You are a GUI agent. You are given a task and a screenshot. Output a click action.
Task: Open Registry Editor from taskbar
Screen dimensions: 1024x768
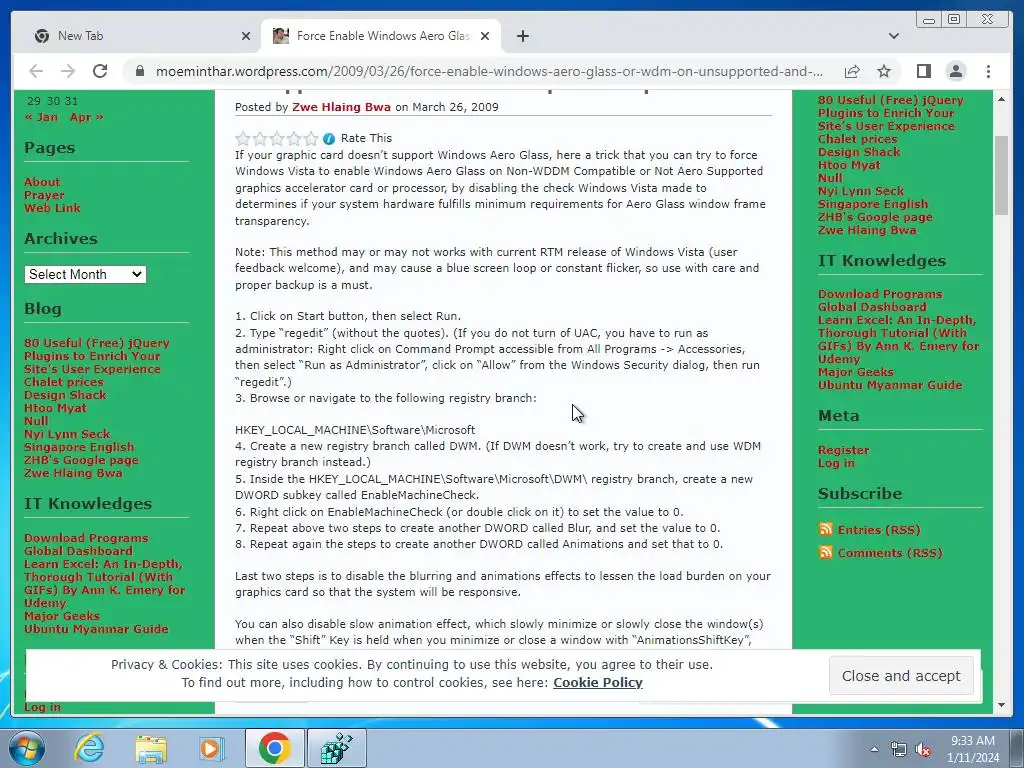[x=336, y=748]
